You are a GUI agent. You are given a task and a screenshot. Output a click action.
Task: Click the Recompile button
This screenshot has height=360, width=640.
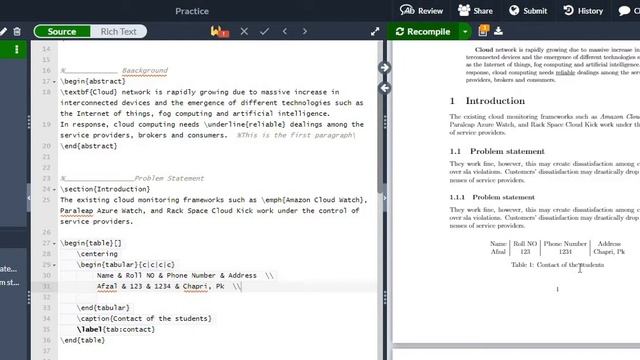423,31
